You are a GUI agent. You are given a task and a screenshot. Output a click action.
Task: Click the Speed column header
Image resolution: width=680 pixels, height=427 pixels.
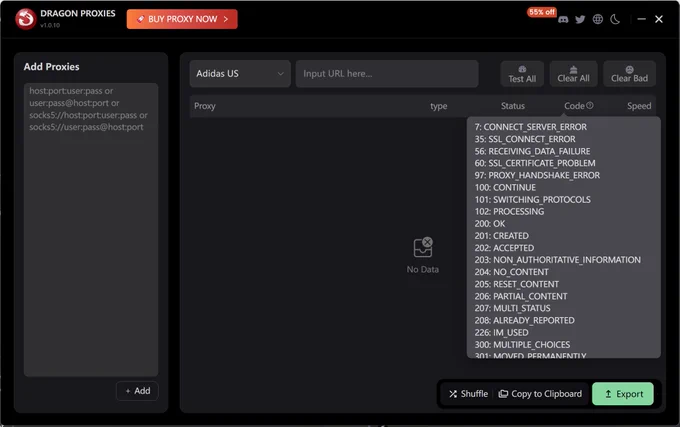coord(639,106)
